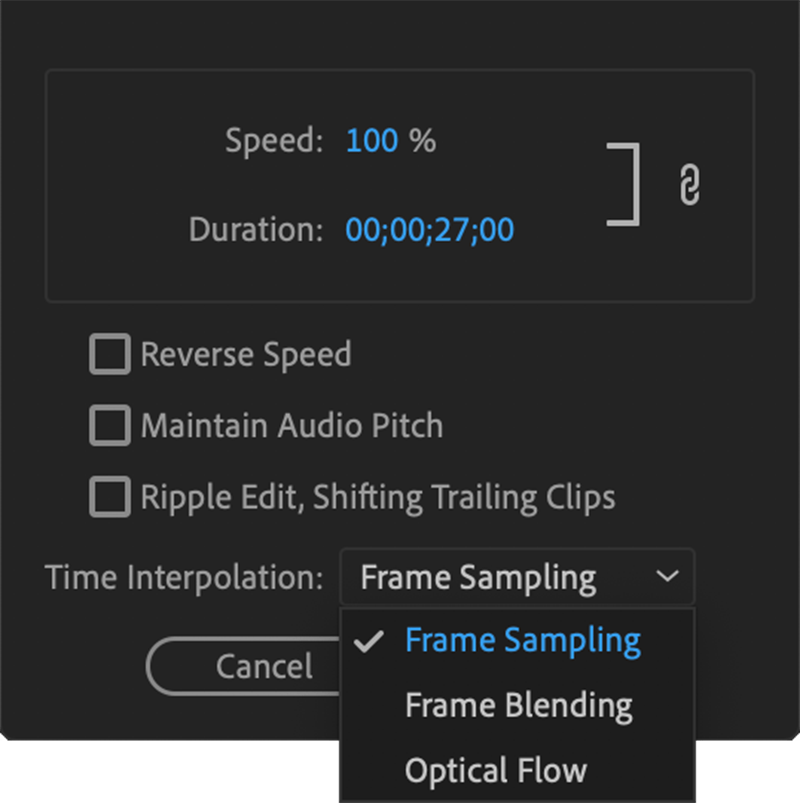
Task: Open the Time Interpolation chevron arrow
Action: tap(668, 577)
